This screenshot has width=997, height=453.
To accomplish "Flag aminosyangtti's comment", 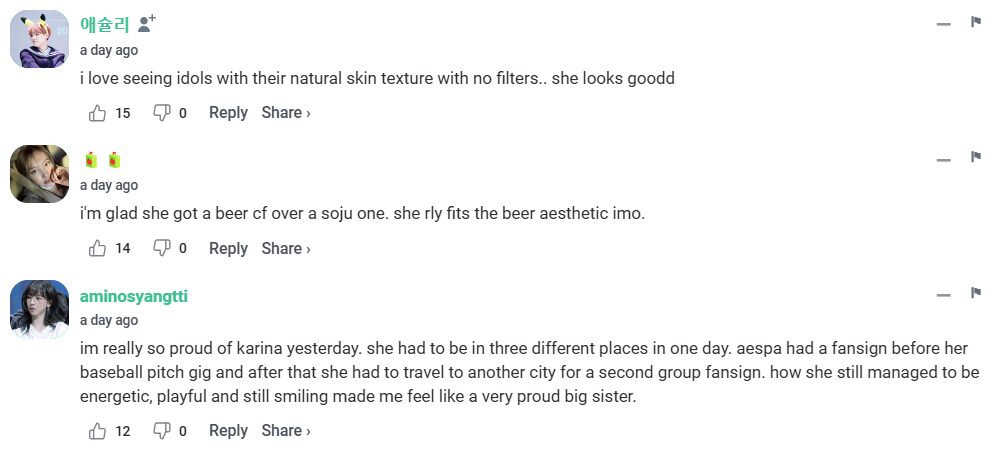I will 975,293.
